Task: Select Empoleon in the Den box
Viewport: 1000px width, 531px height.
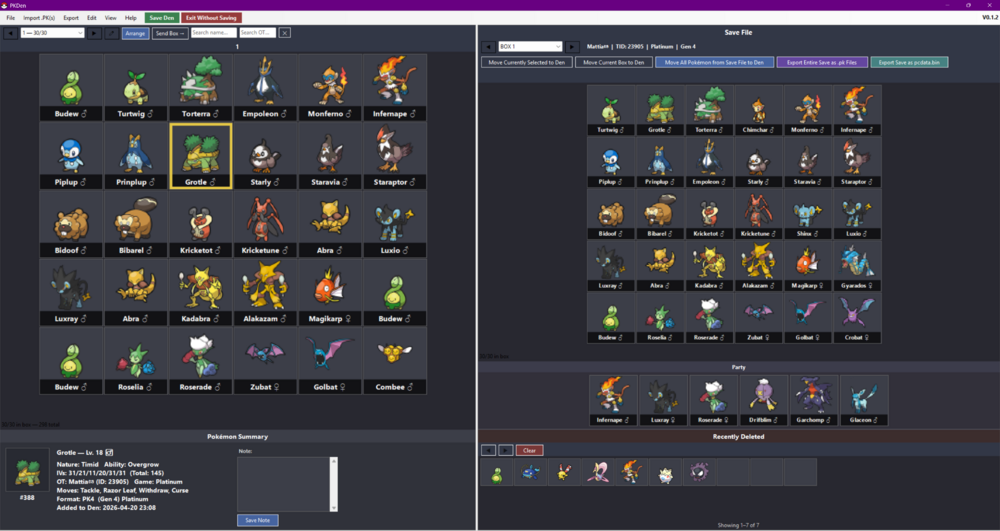Action: [x=265, y=87]
